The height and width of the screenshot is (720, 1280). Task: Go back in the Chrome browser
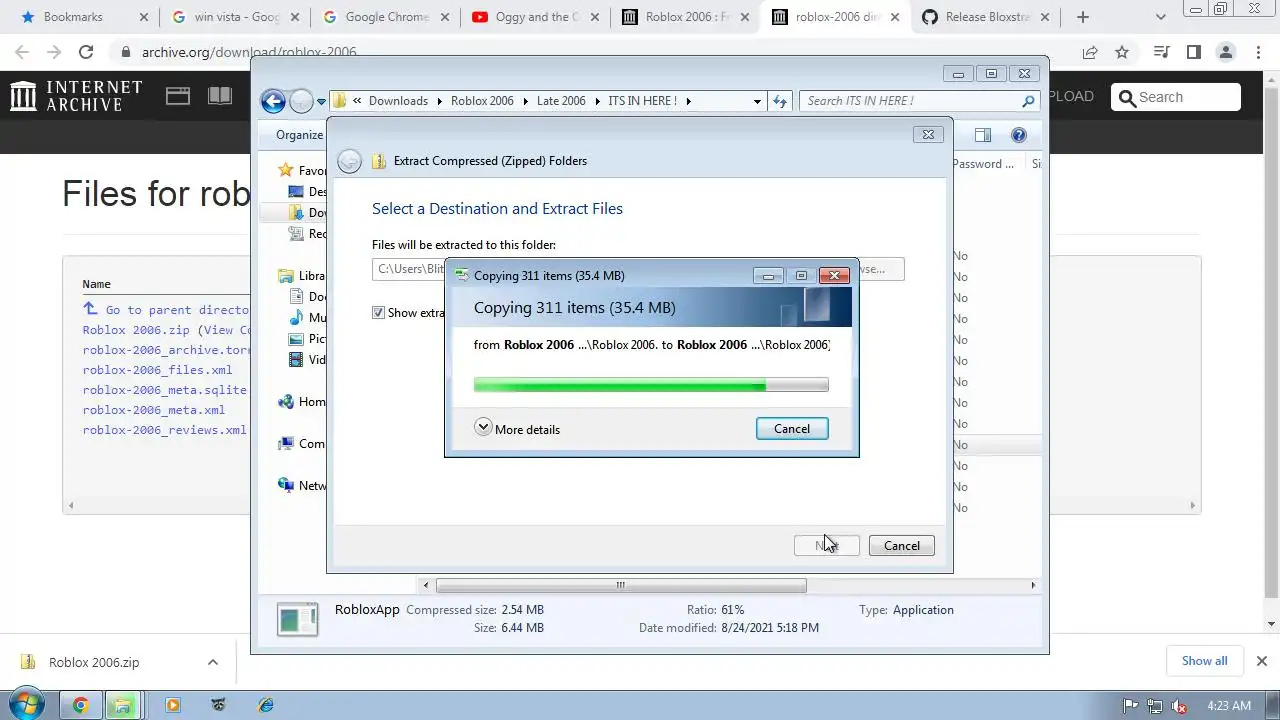click(22, 52)
